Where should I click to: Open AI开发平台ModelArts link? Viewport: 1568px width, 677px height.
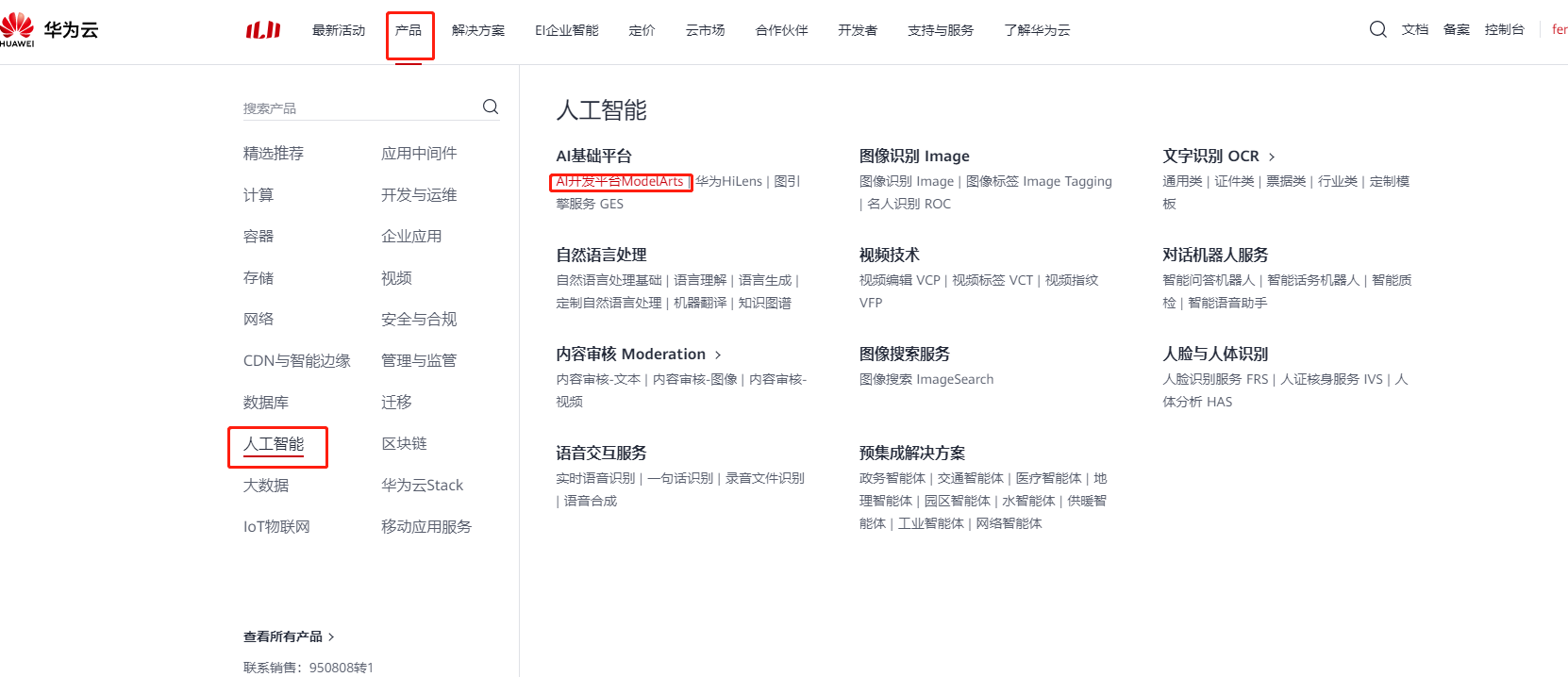pyautogui.click(x=620, y=181)
